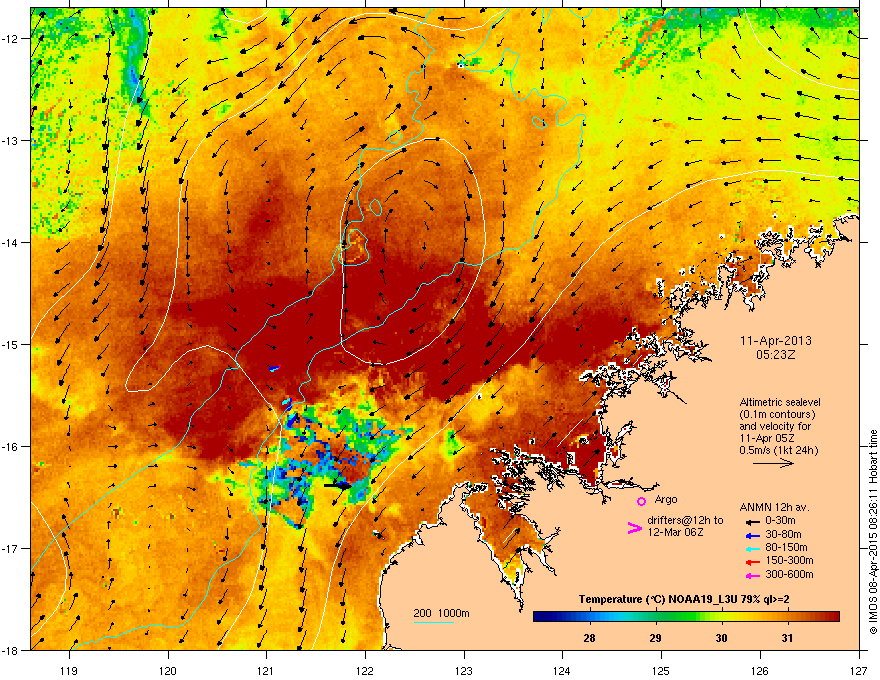Click the 'ANMN 12h av.' legend heading

click(774, 507)
